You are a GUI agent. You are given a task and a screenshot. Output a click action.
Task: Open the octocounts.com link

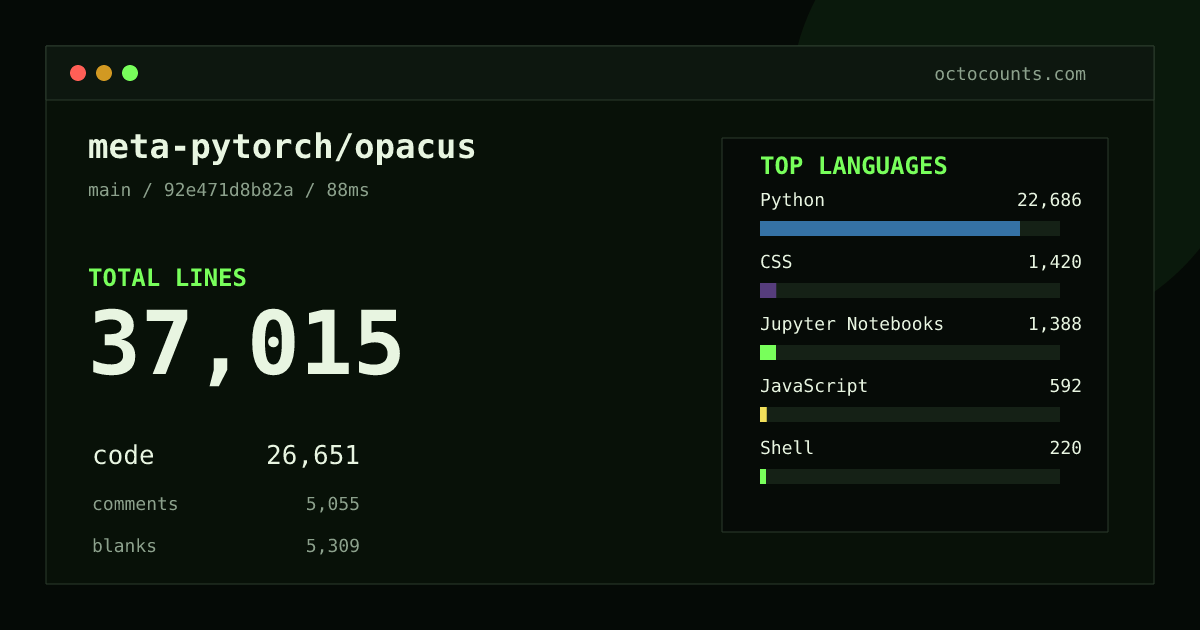click(x=1010, y=74)
